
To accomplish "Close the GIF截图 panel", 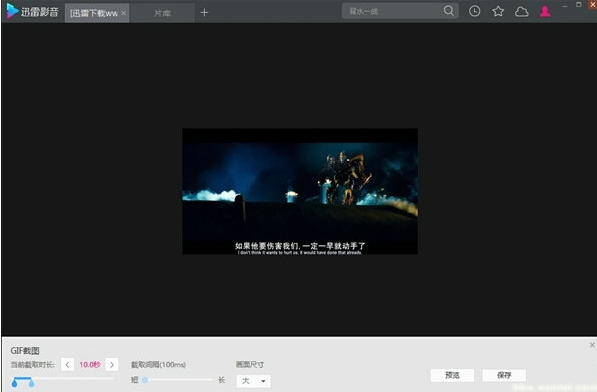I will pyautogui.click(x=592, y=345).
